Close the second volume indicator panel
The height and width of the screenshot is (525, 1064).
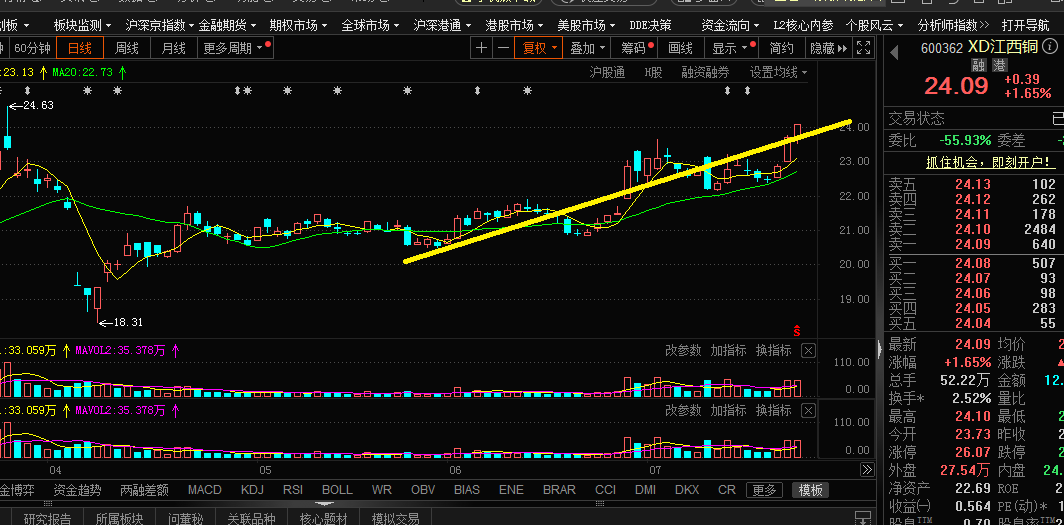click(x=808, y=410)
